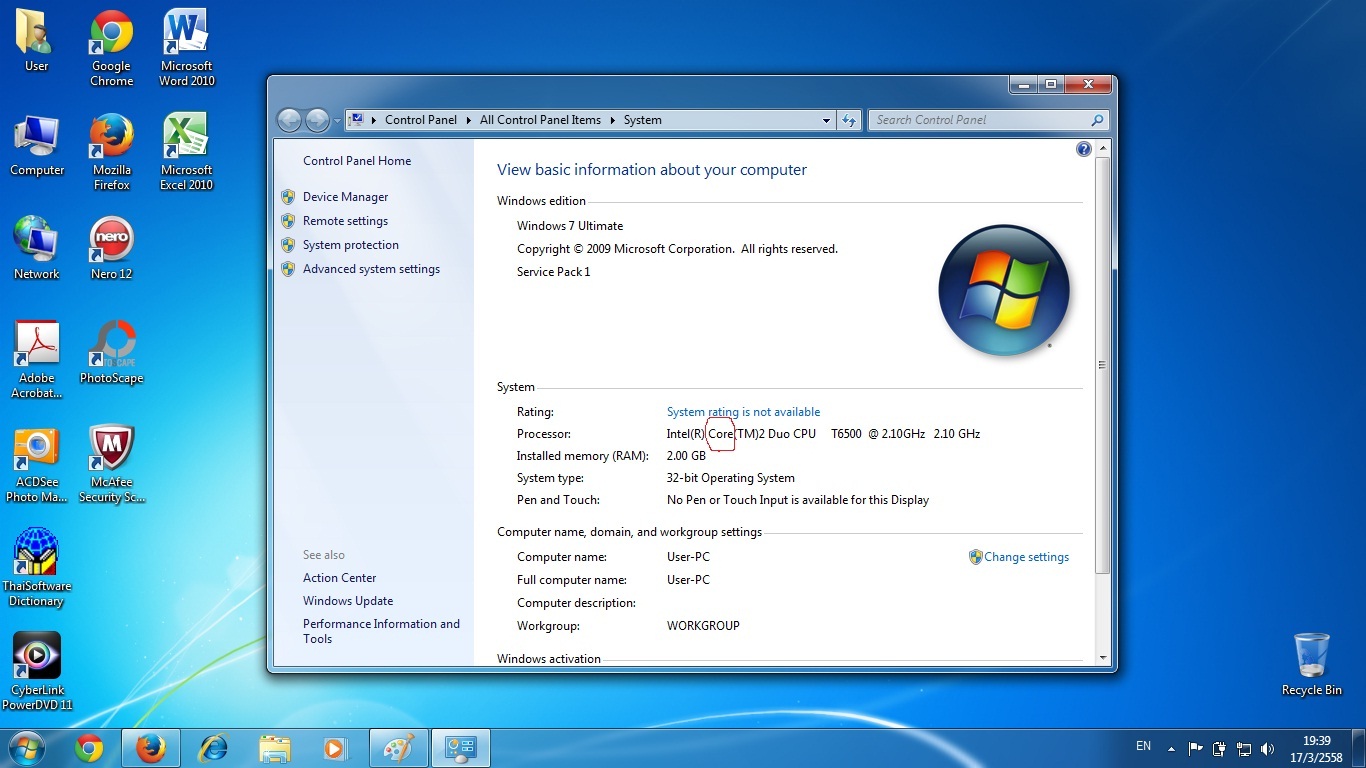This screenshot has height=768, width=1366.
Task: Open Paint from the taskbar
Action: [x=398, y=748]
